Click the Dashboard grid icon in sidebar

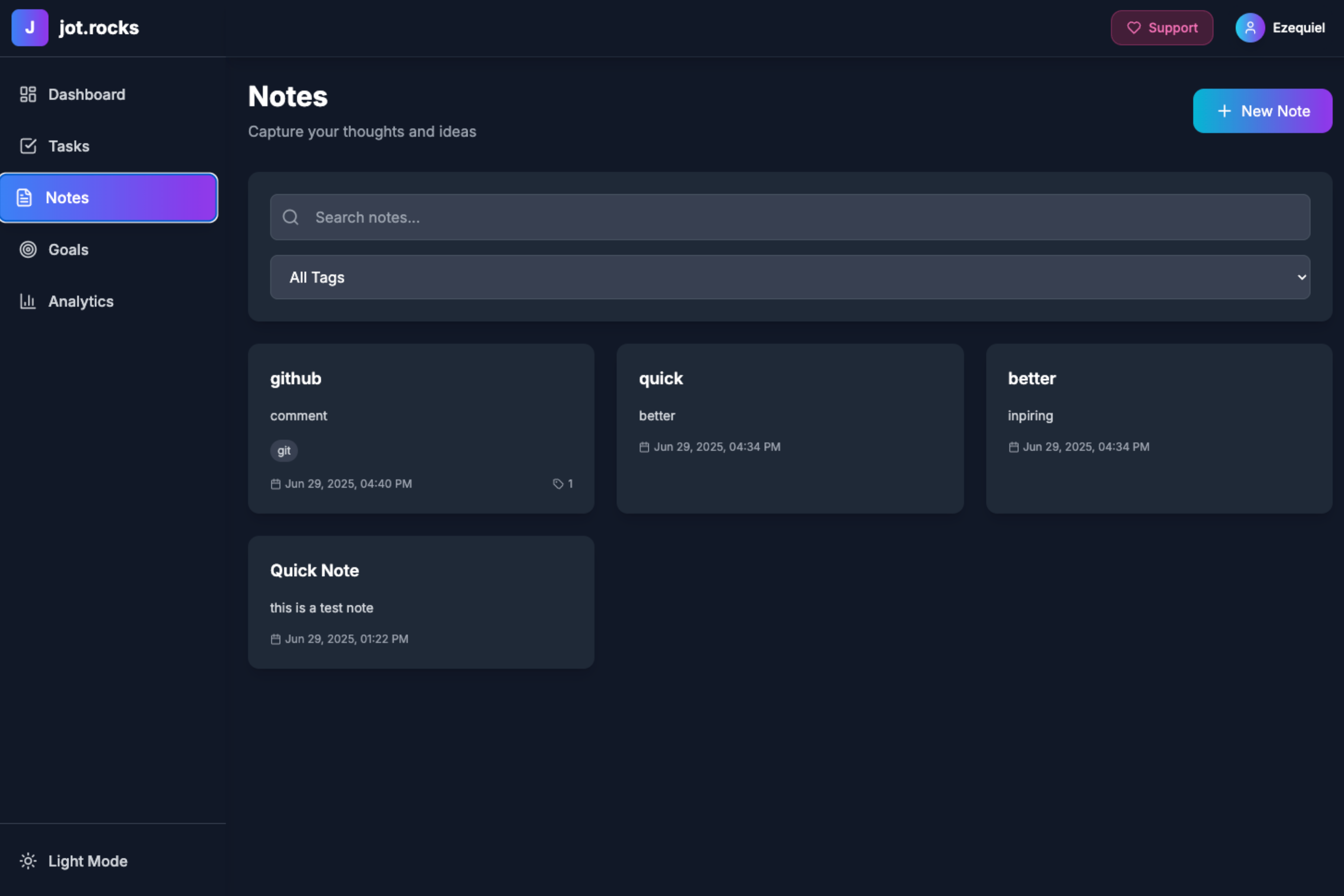28,94
